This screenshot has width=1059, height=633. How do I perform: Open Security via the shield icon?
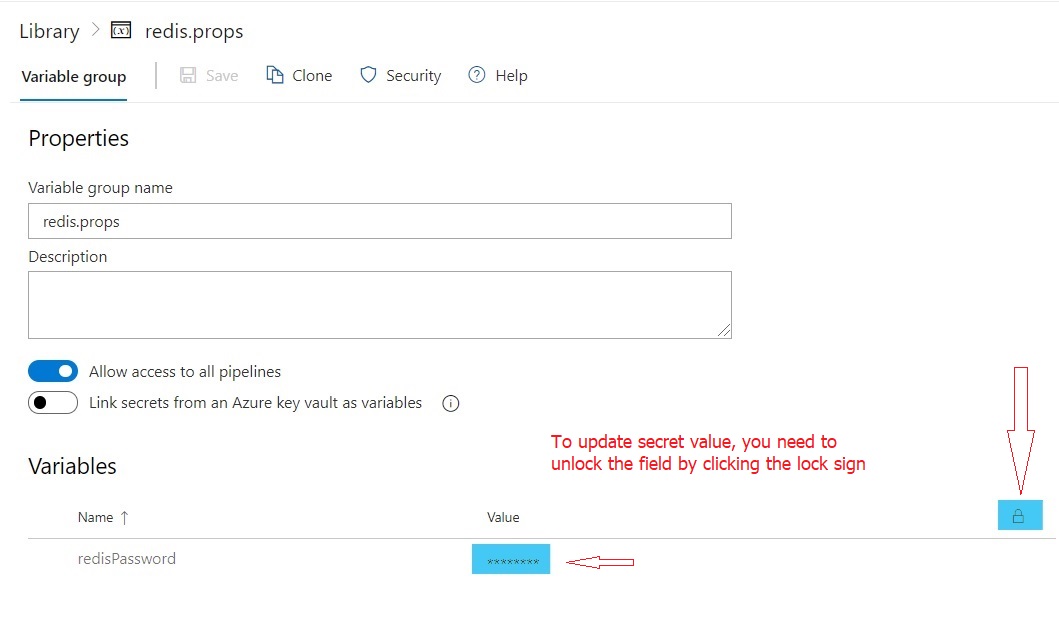point(368,76)
